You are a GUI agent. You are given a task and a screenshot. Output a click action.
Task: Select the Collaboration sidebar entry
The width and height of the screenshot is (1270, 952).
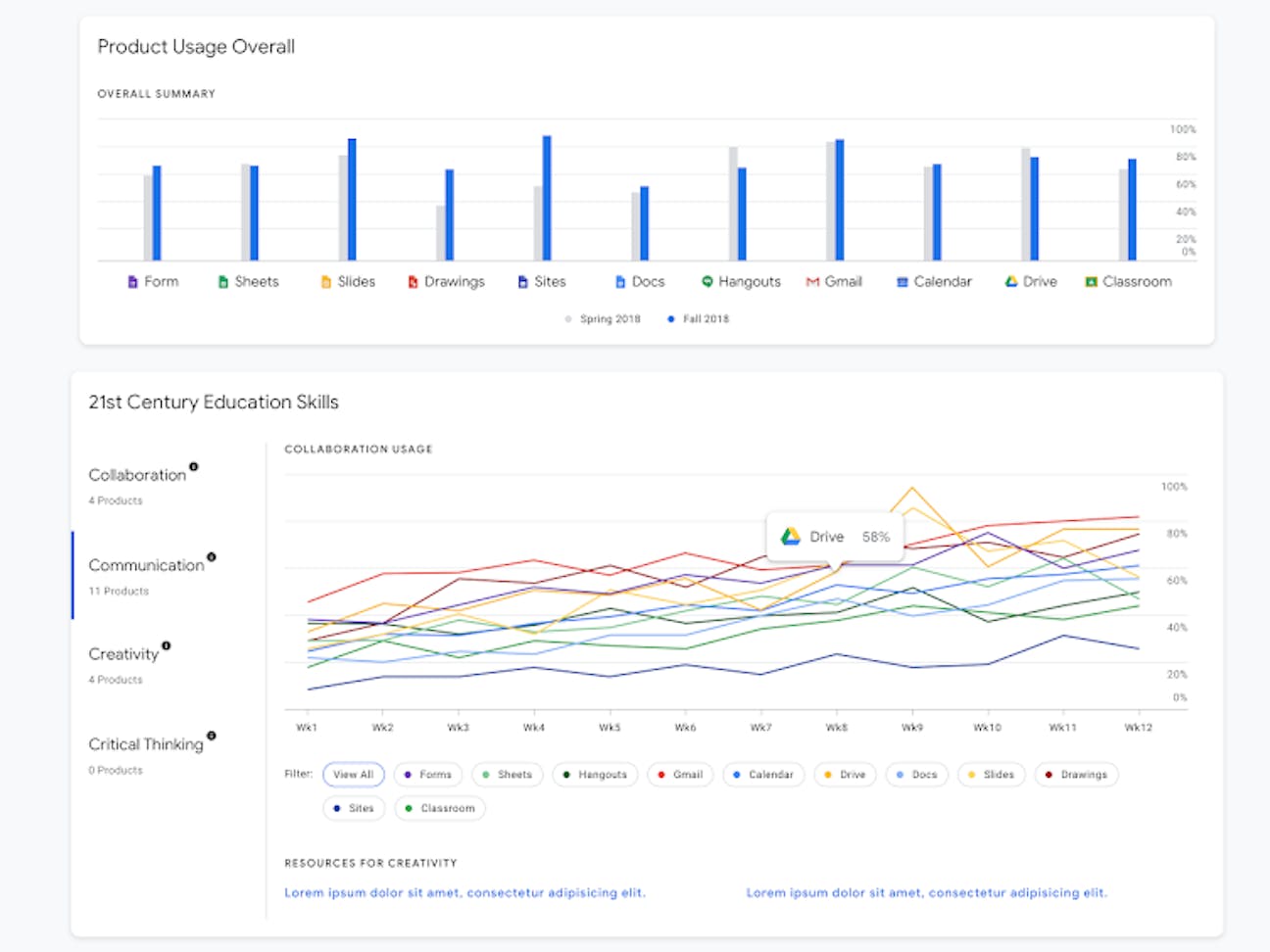pos(138,475)
